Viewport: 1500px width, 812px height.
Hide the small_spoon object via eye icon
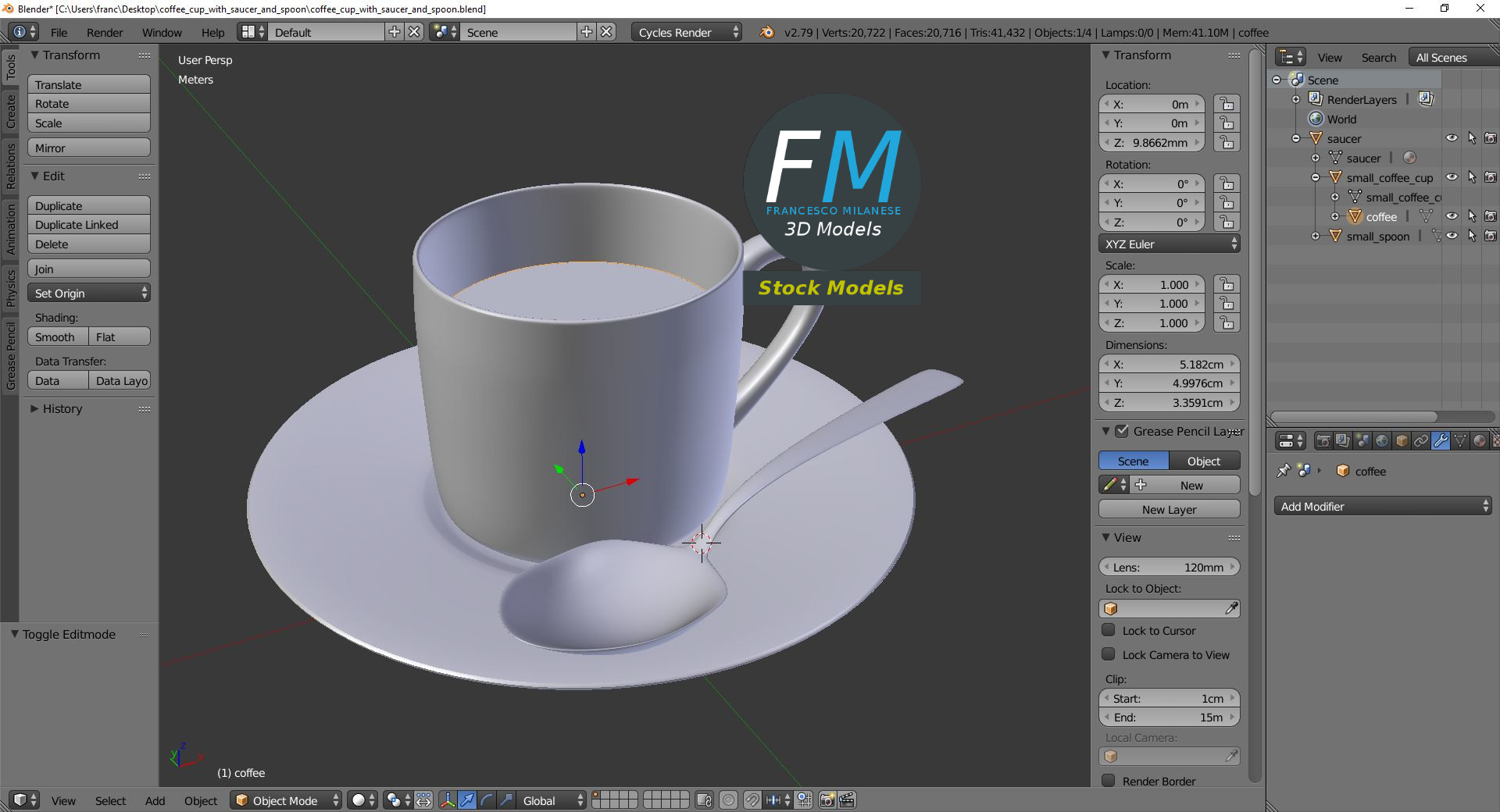[x=1452, y=236]
